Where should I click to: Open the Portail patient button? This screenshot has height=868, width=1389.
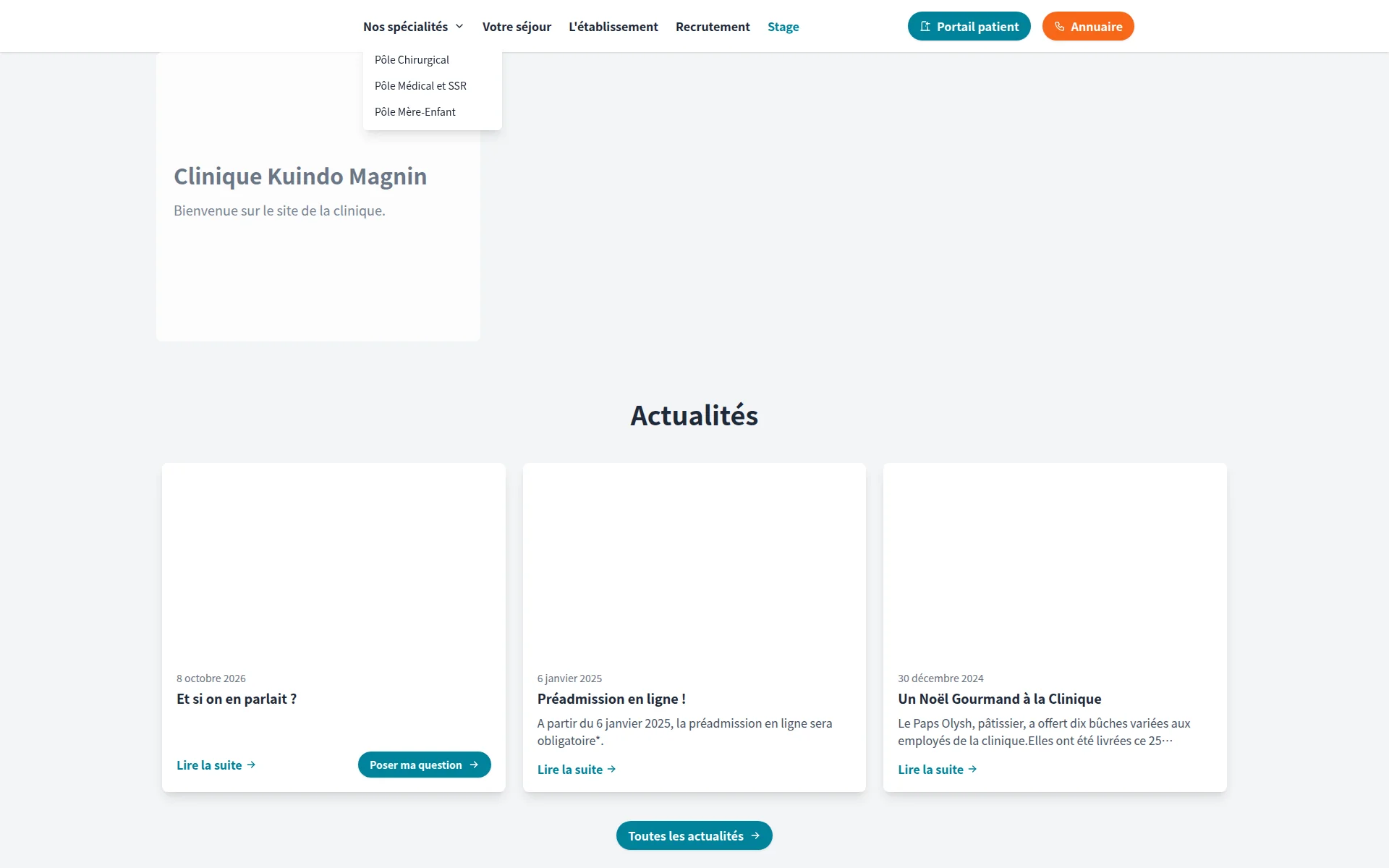coord(969,26)
